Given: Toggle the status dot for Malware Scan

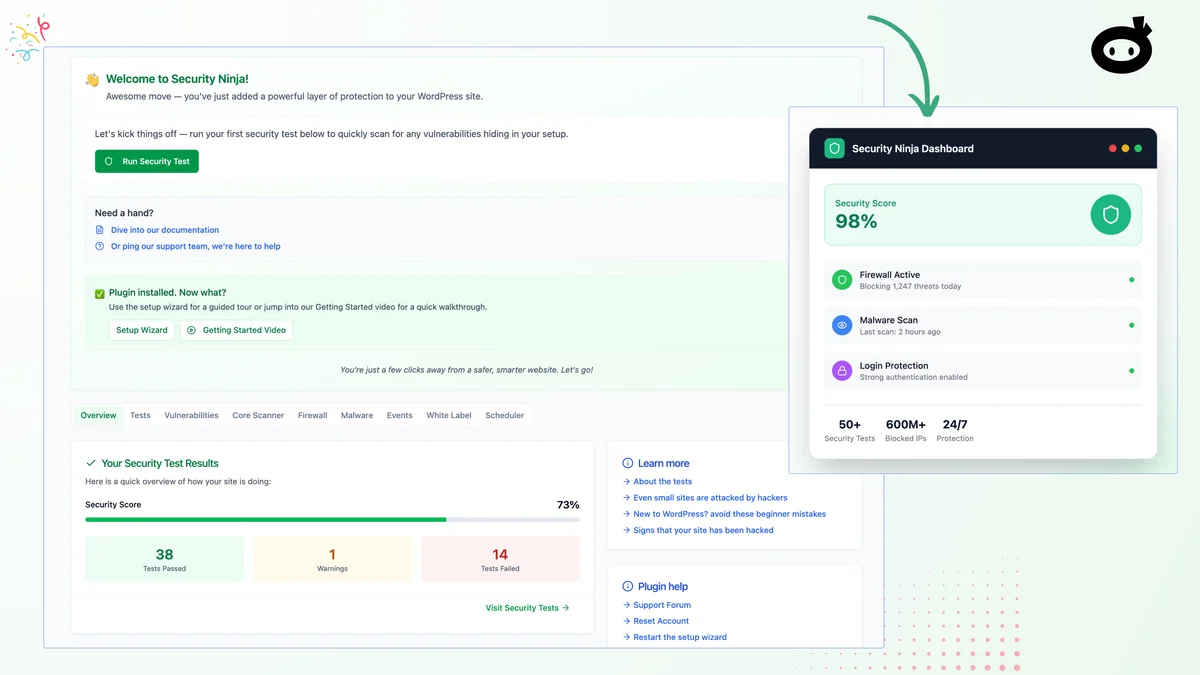Looking at the screenshot, I should [x=1129, y=325].
